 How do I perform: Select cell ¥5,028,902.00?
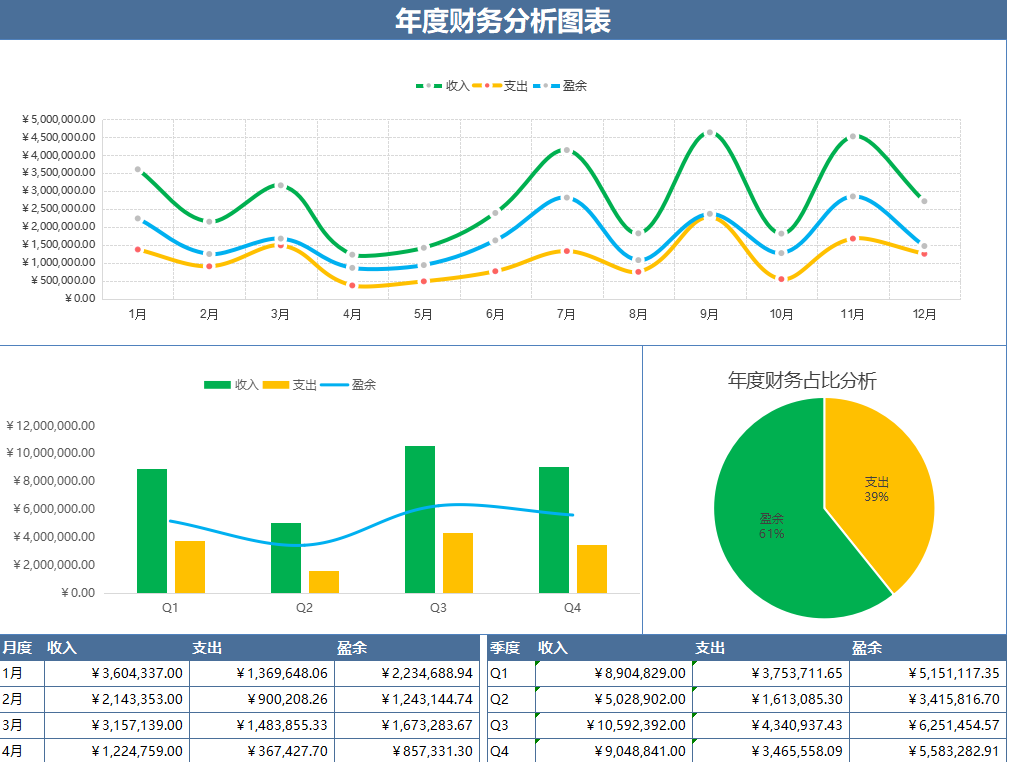(x=614, y=700)
